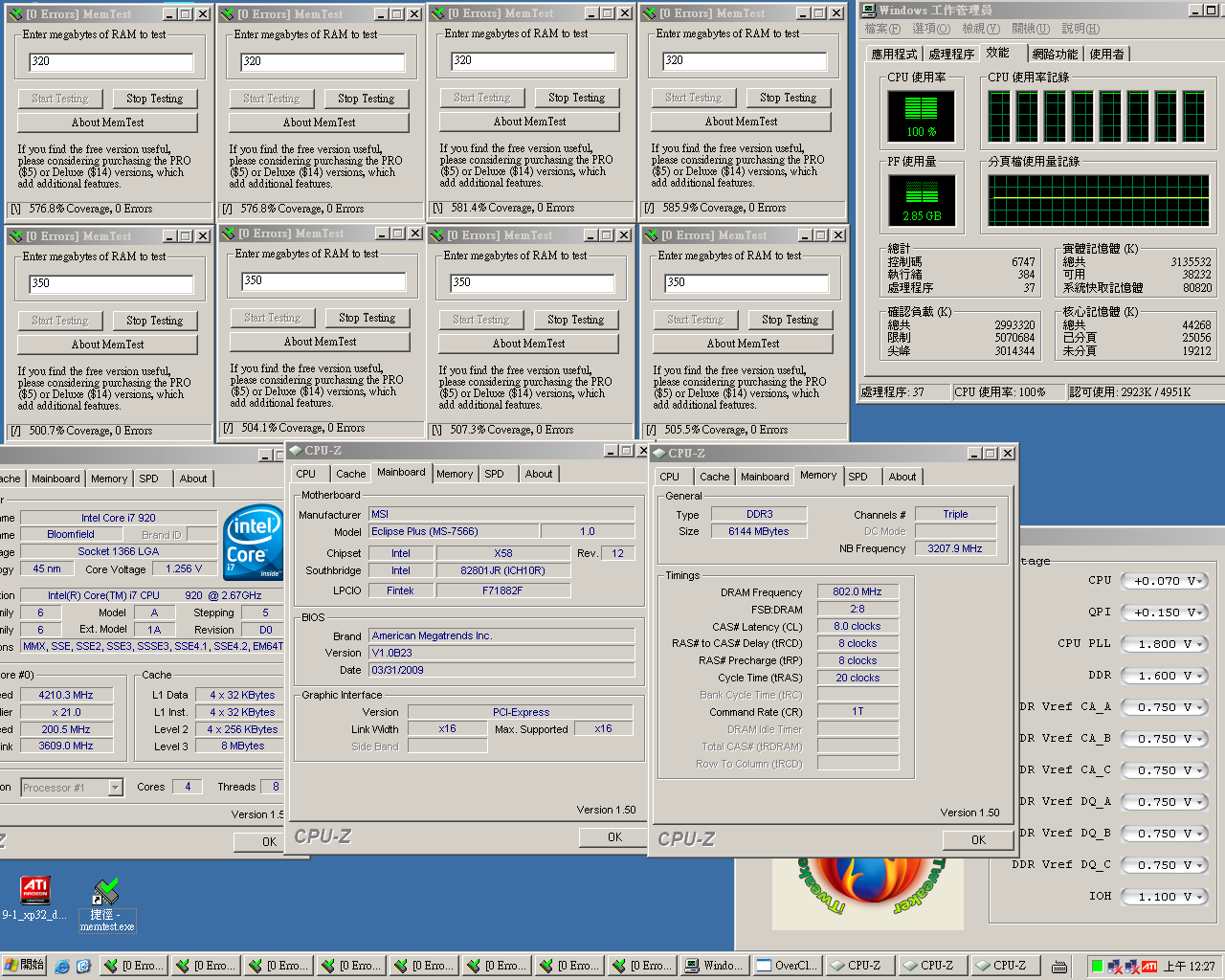1225x980 pixels.
Task: Click the first disconnected network tray icon
Action: pyautogui.click(x=1115, y=967)
